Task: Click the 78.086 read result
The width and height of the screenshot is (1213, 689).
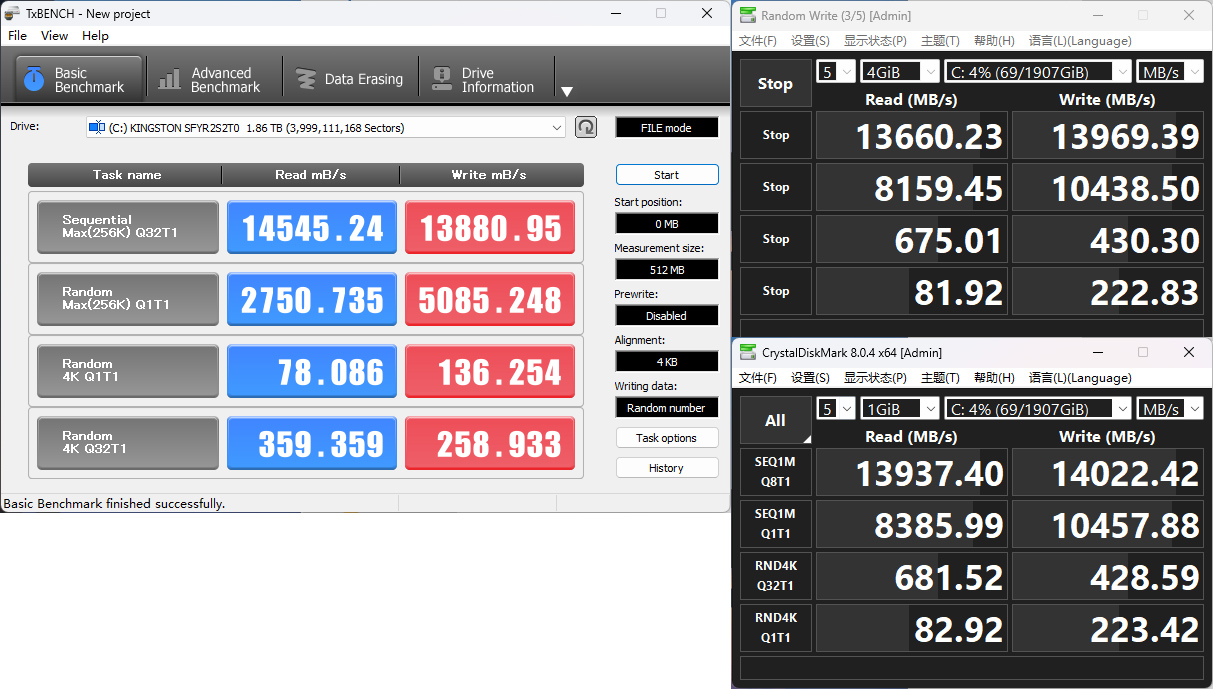Action: pyautogui.click(x=312, y=371)
